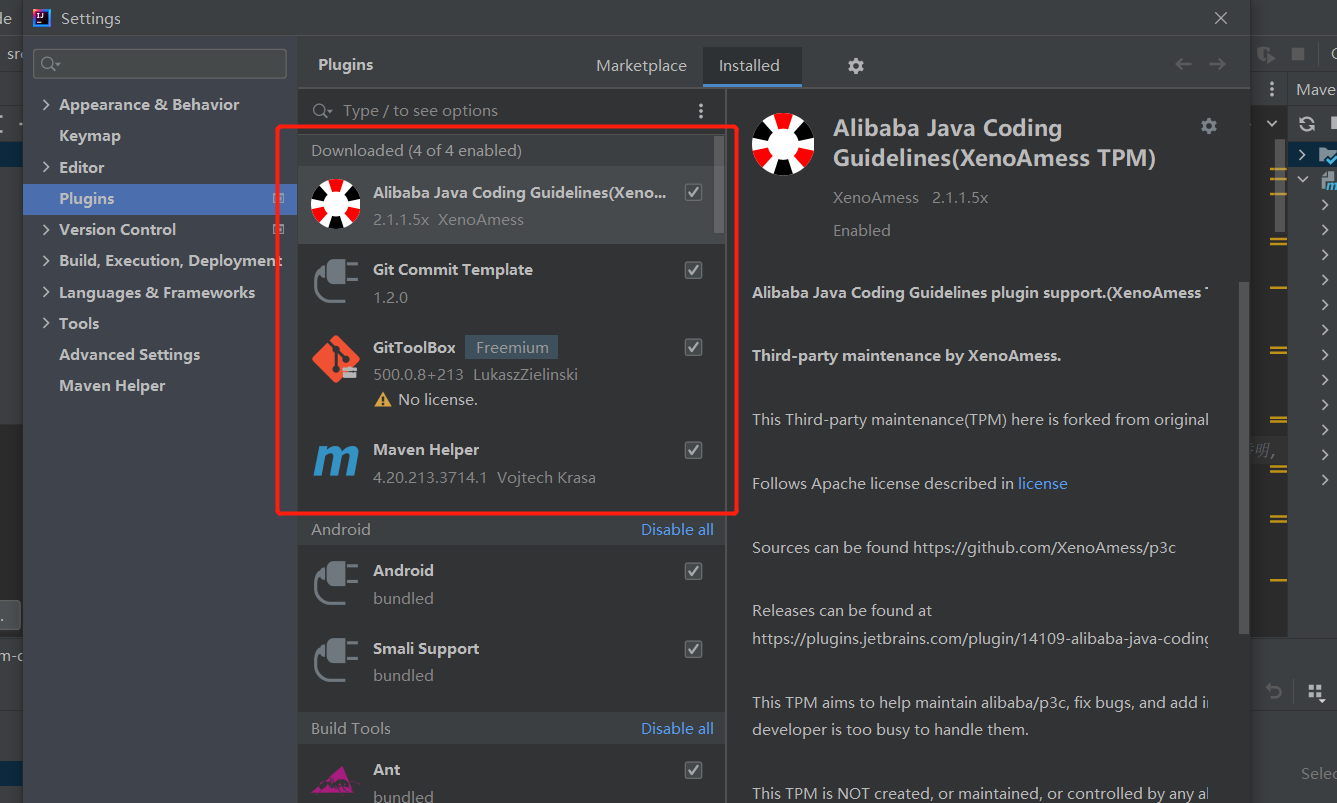Viewport: 1337px width, 803px height.
Task: Click Disable all for Build Tools plugins
Action: tap(677, 729)
